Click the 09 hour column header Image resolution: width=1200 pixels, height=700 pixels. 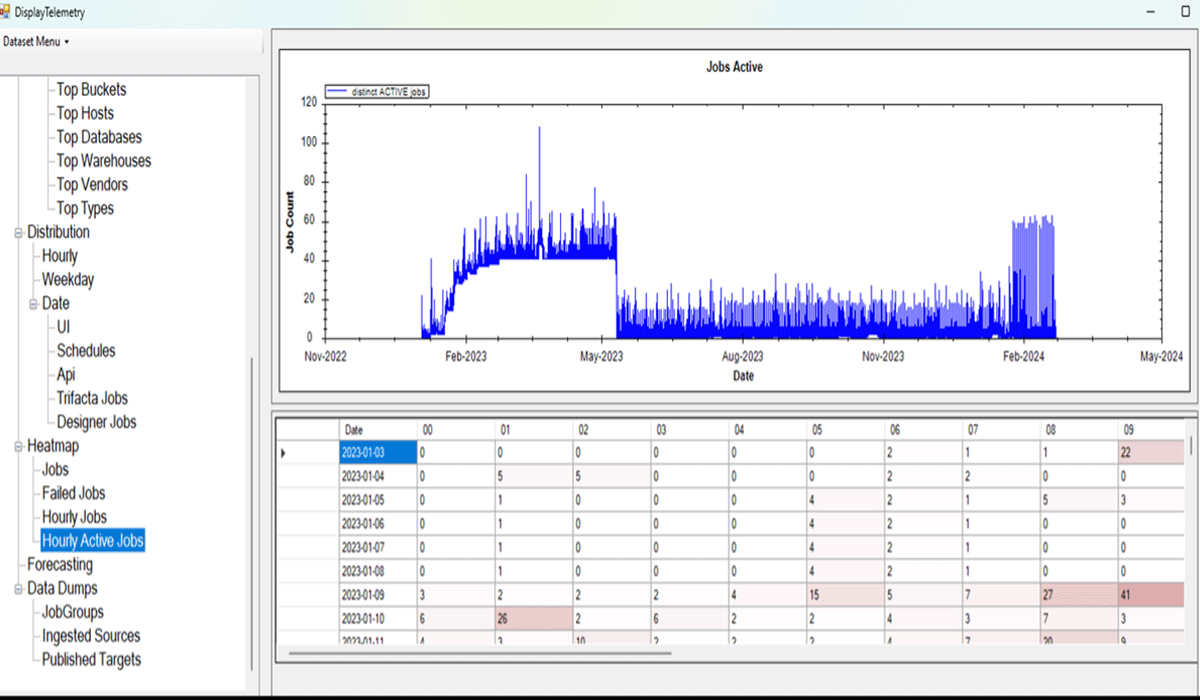coord(1150,429)
